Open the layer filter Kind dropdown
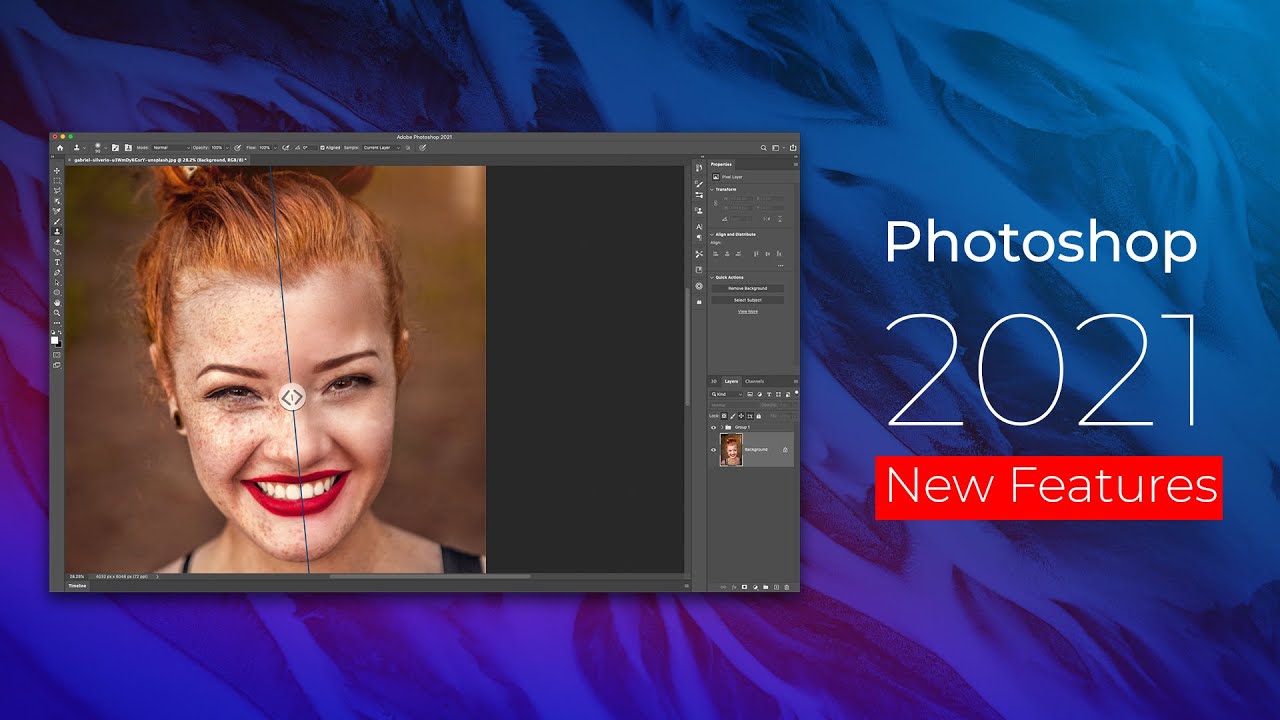This screenshot has width=1280, height=720. (727, 394)
